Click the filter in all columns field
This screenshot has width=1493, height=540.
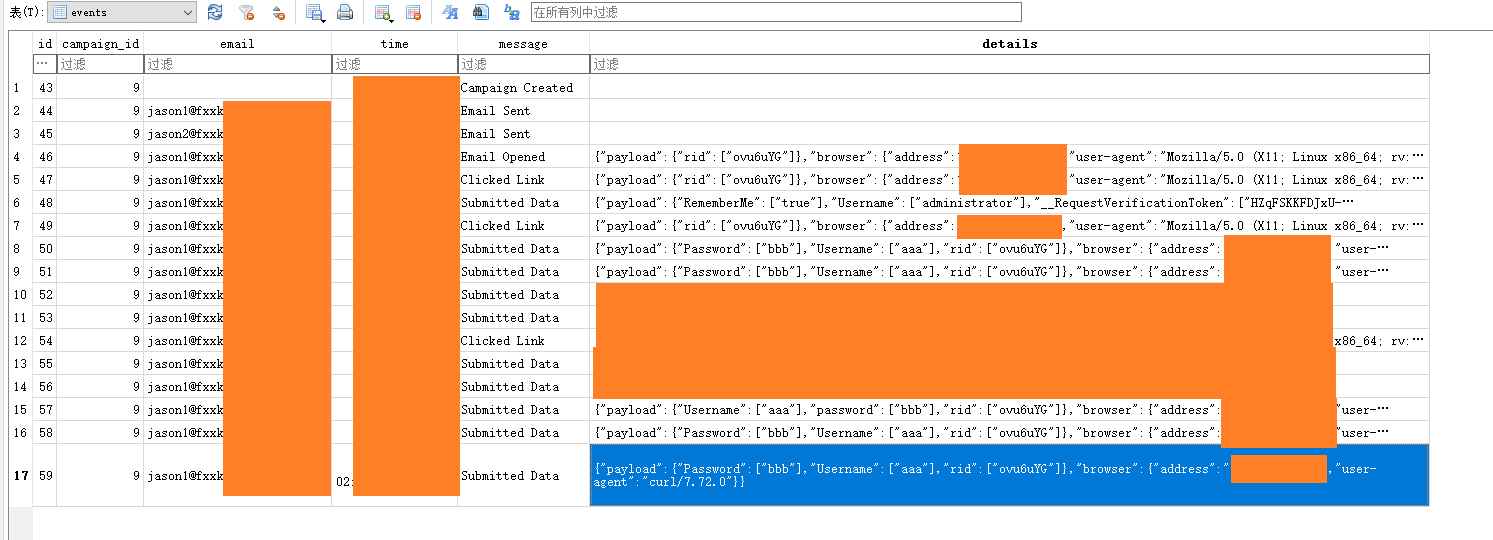tap(775, 12)
